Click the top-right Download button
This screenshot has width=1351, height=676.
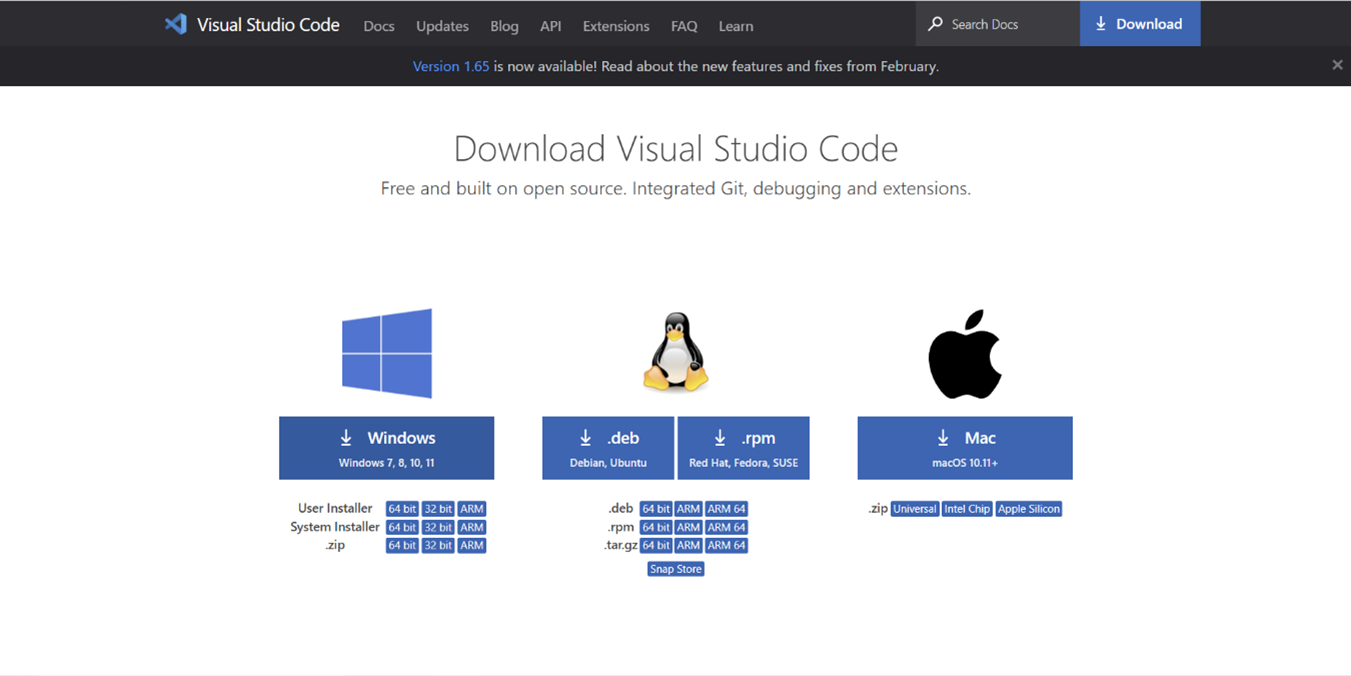[x=1140, y=24]
